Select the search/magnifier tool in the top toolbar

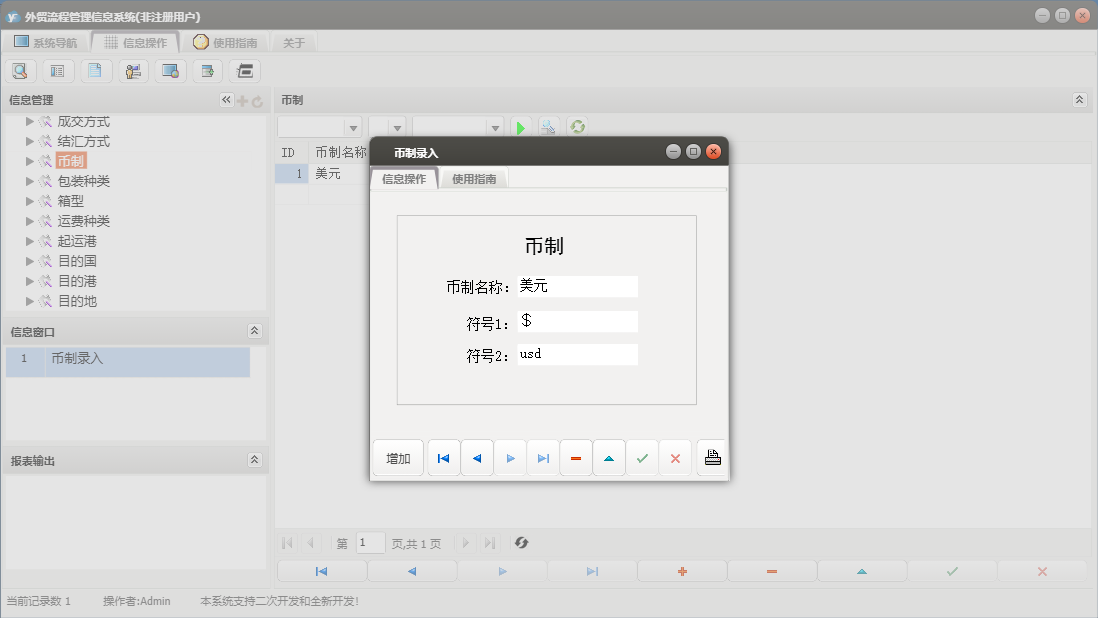pos(20,70)
